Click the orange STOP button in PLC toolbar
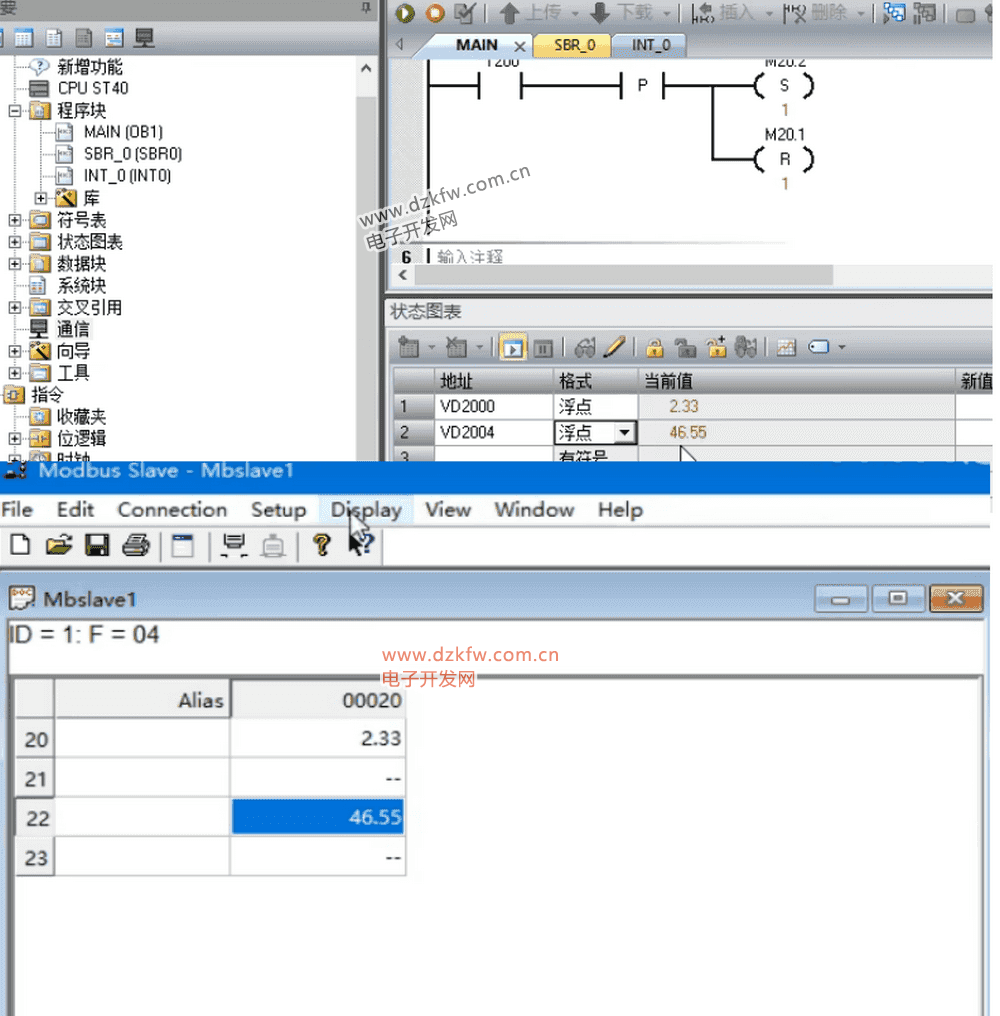Image resolution: width=1000 pixels, height=1016 pixels. (x=435, y=13)
